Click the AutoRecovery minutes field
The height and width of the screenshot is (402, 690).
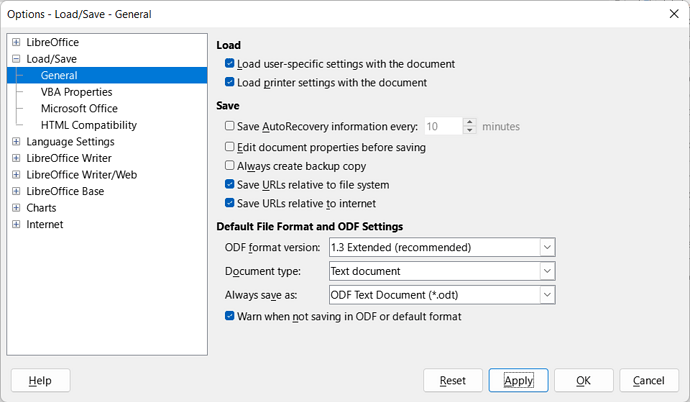point(443,126)
